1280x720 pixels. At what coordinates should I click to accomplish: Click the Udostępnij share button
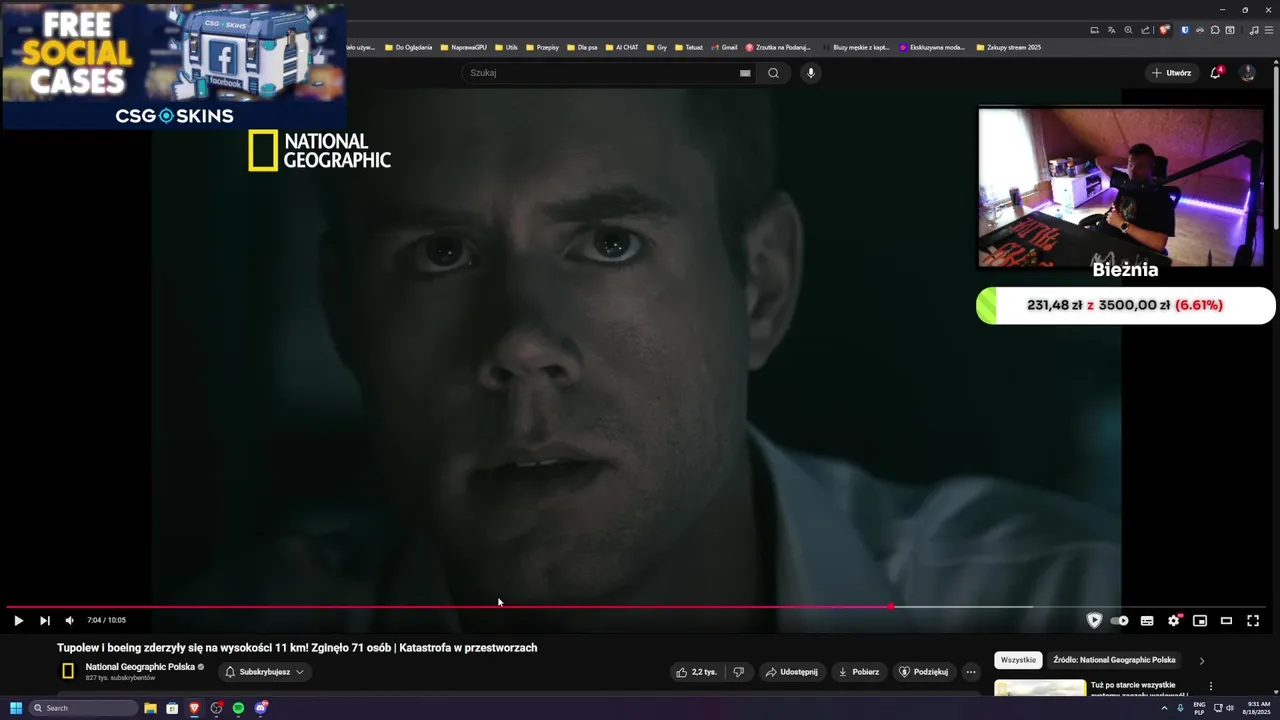[791, 672]
